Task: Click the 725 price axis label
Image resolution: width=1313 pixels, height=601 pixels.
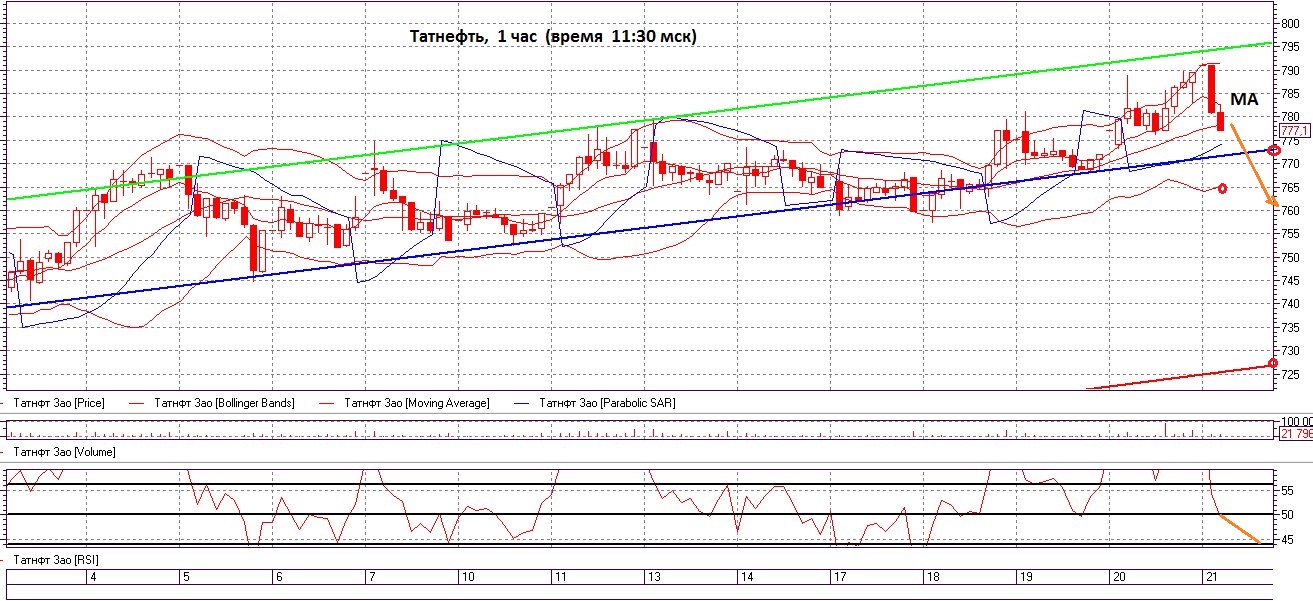Action: [1291, 374]
